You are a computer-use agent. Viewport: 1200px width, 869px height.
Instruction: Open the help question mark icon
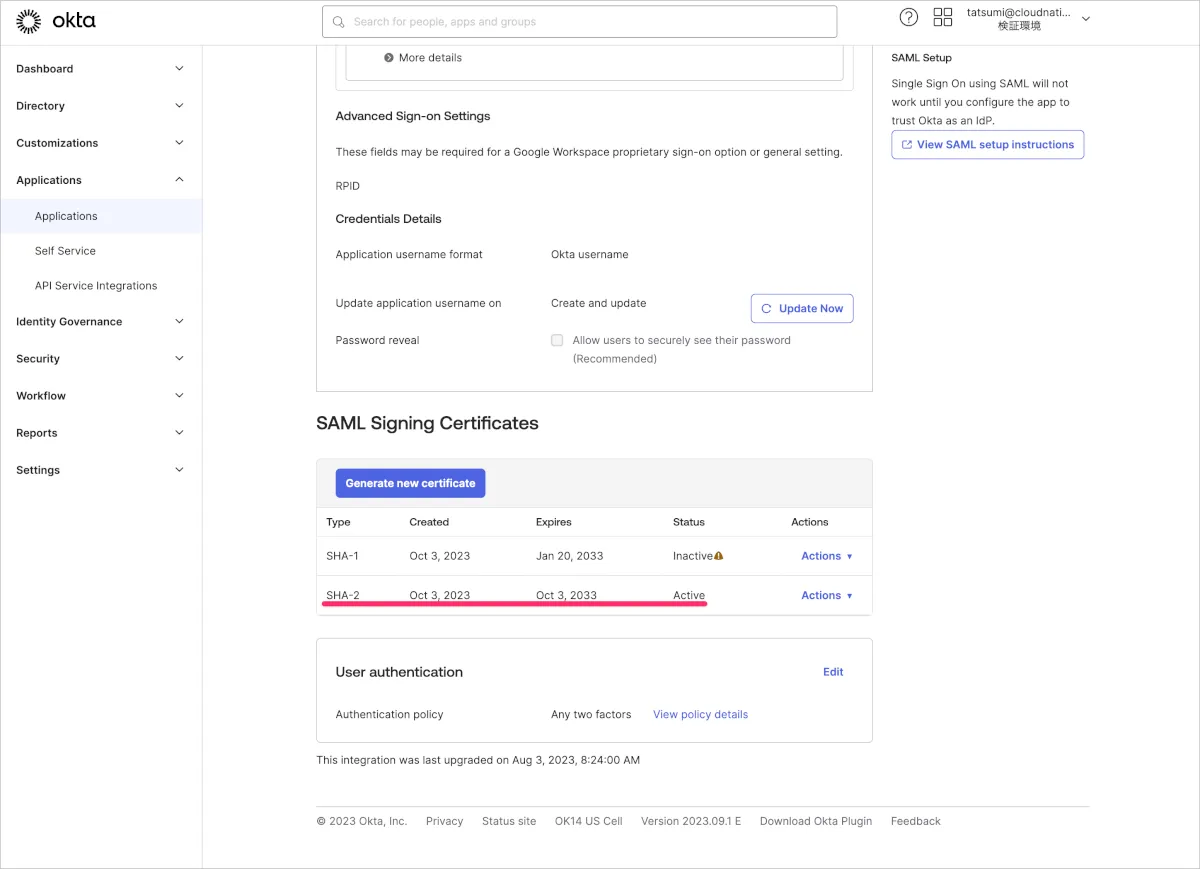click(908, 17)
